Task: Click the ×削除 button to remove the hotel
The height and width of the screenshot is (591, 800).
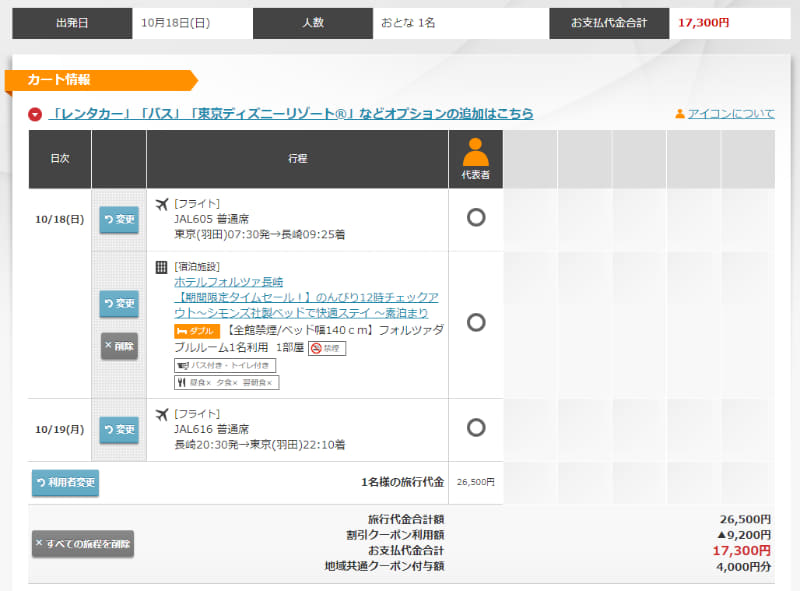Action: 119,346
